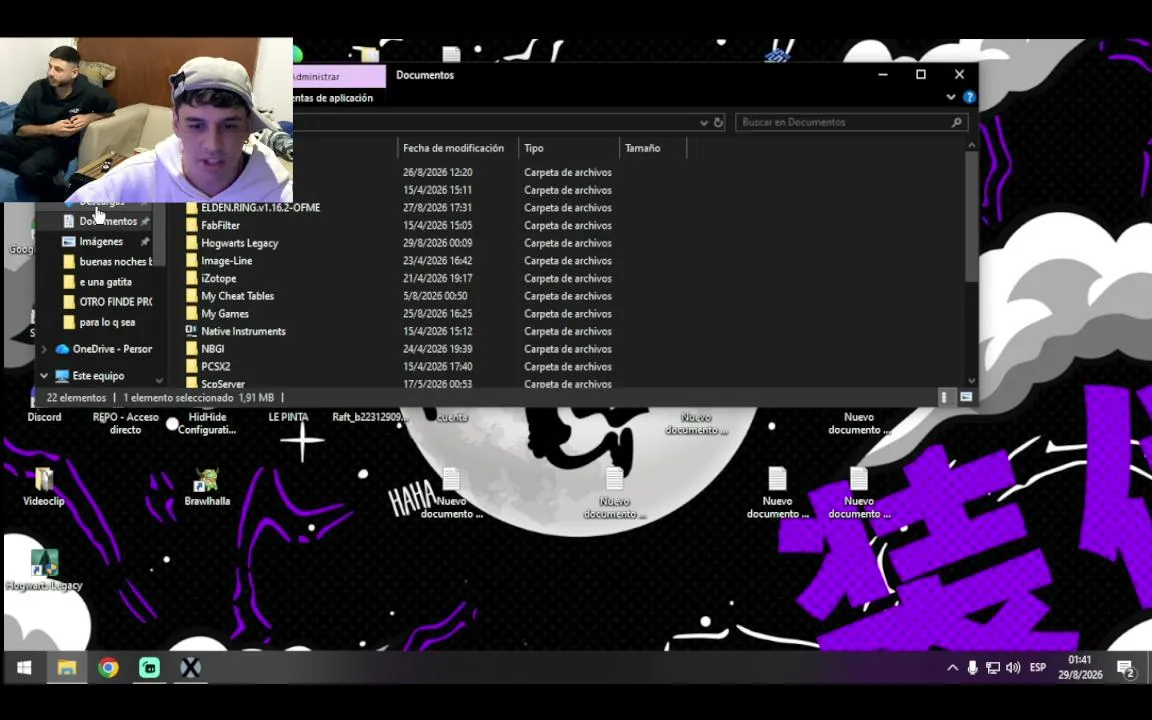This screenshot has height=720, width=1152.
Task: Select the Image-Line folder
Action: click(219, 261)
